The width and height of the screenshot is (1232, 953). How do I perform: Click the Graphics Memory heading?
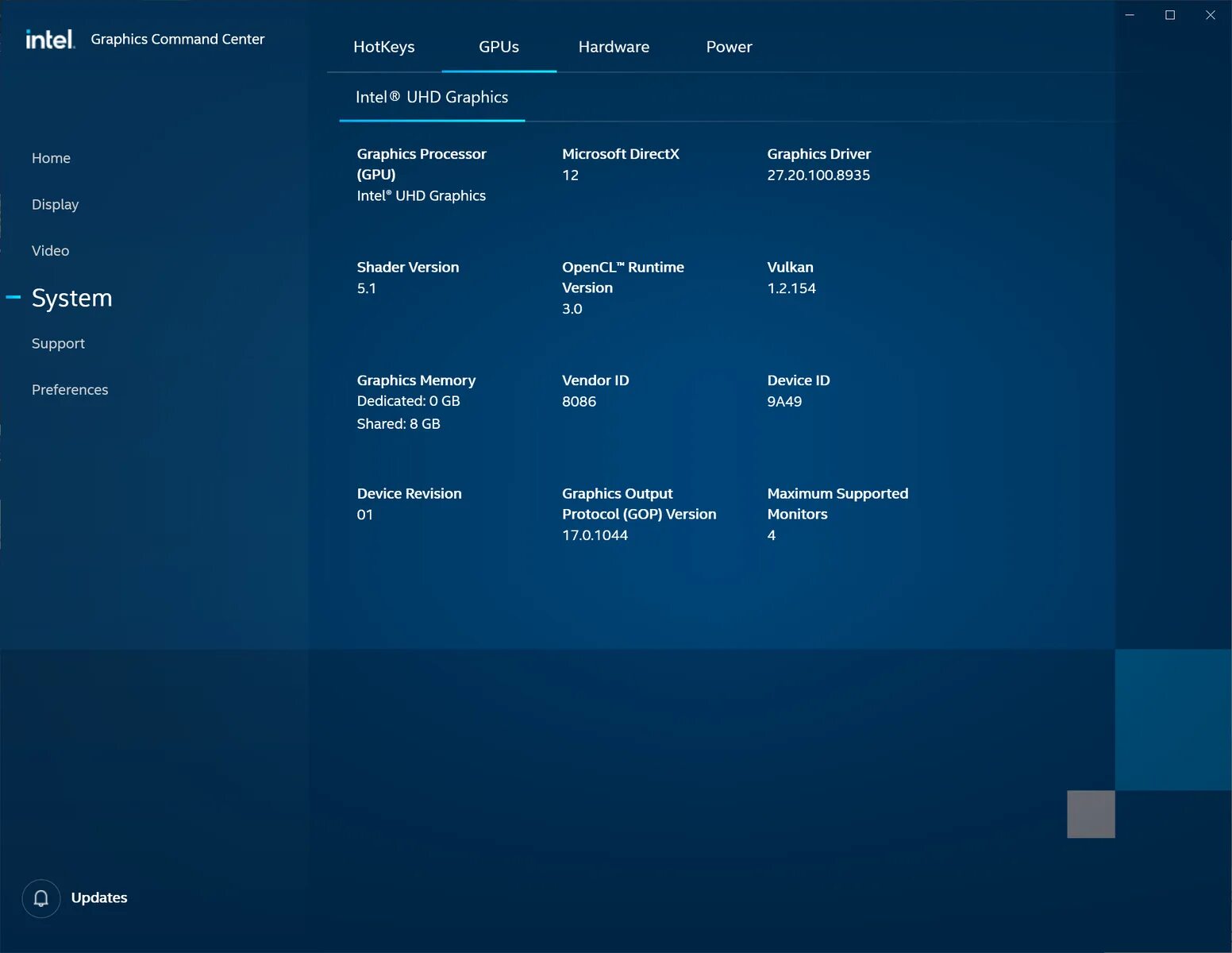tap(416, 380)
